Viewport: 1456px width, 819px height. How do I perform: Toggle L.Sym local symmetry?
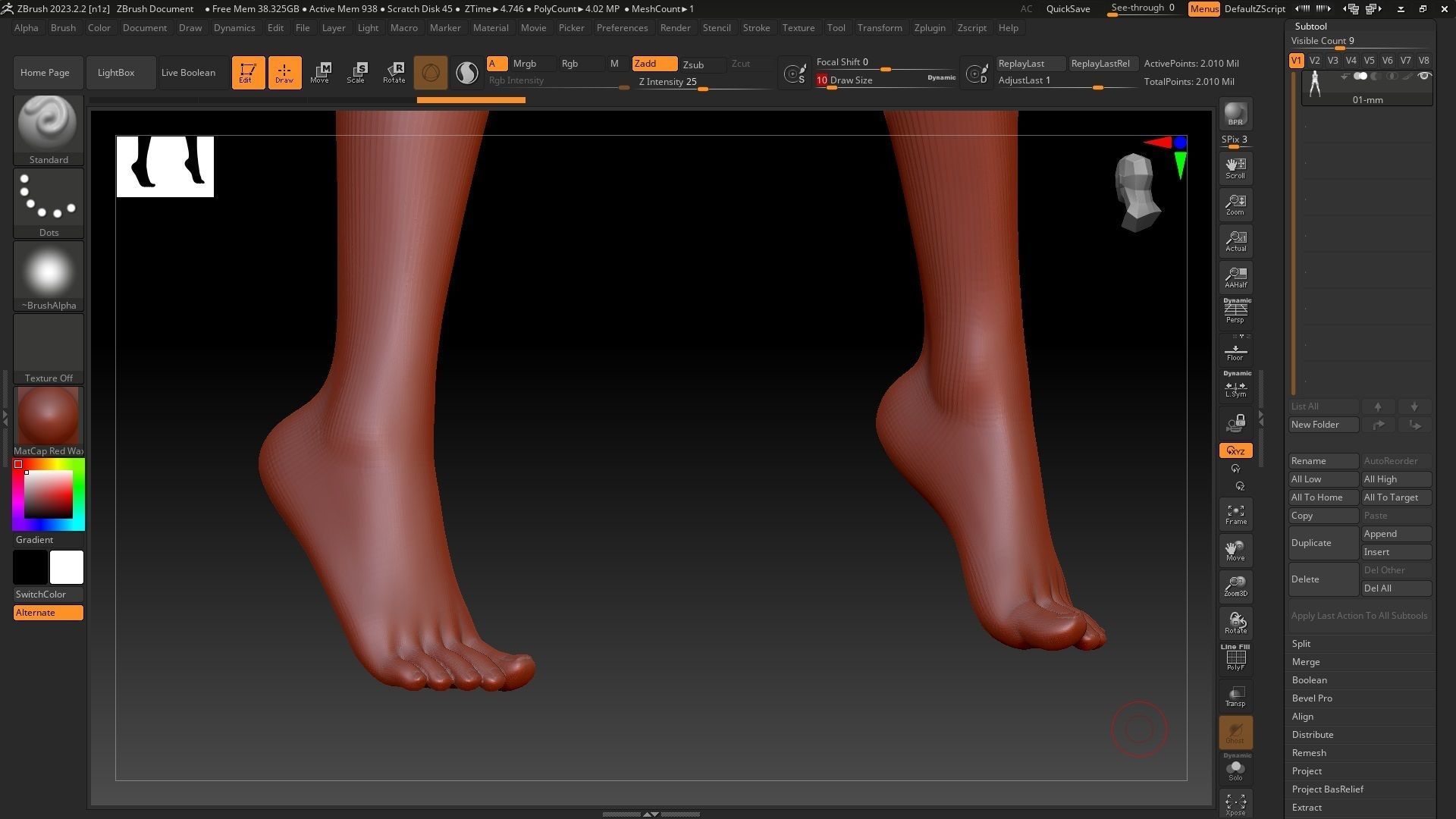coord(1235,385)
